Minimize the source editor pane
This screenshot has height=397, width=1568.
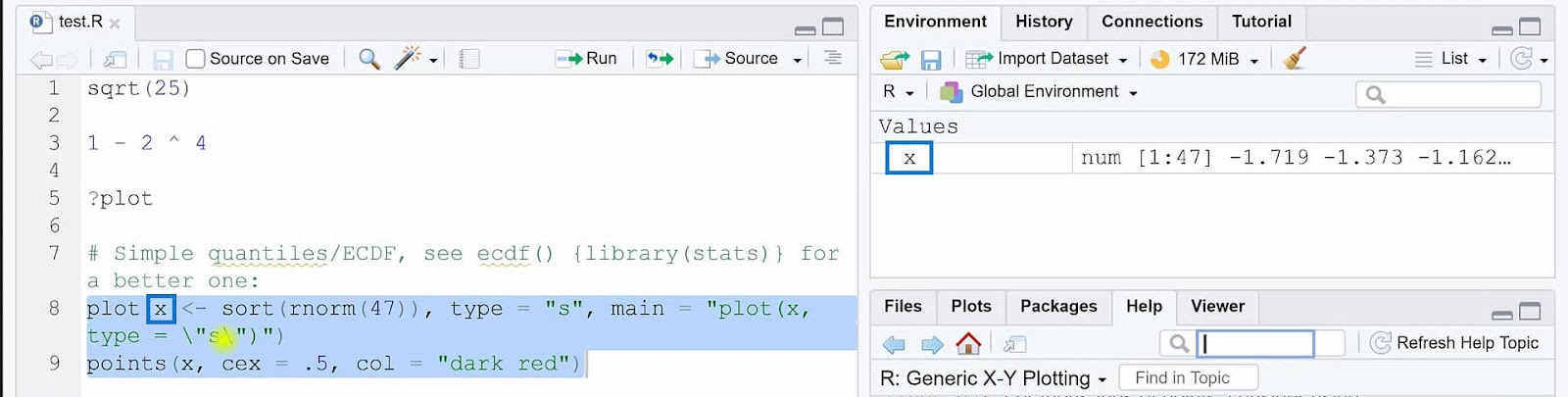pos(806,28)
